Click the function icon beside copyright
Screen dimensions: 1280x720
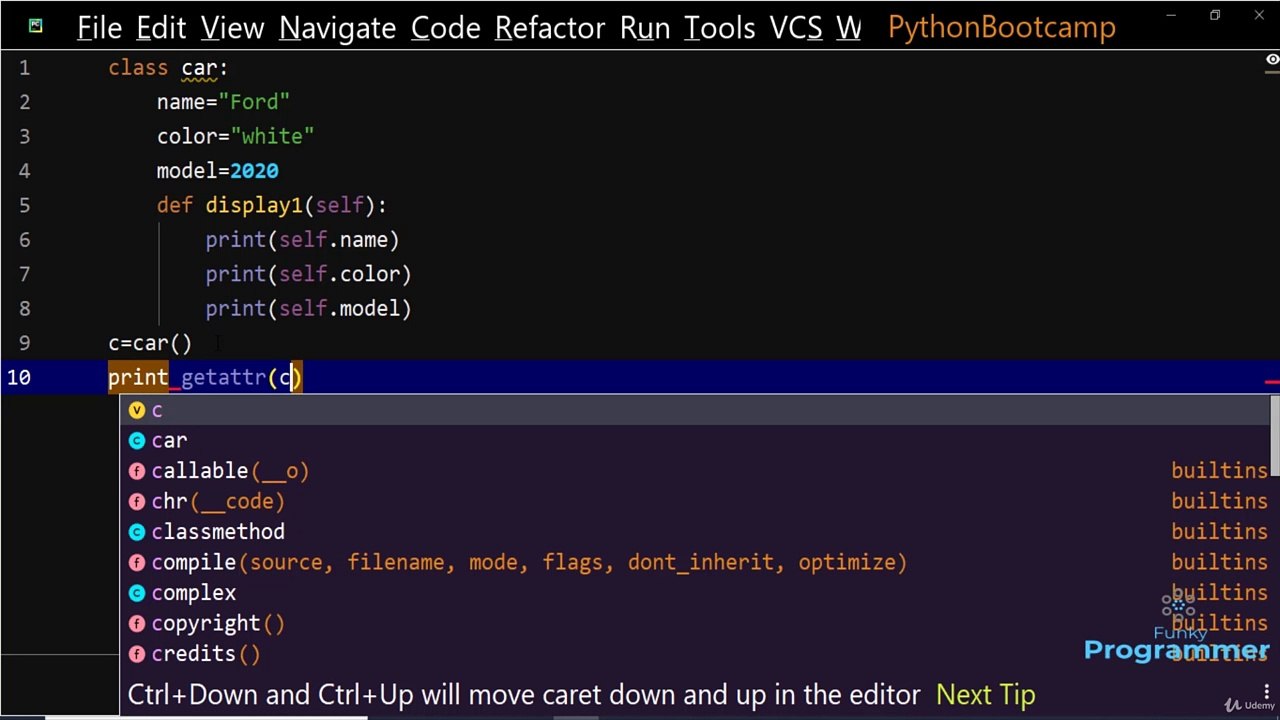pos(137,623)
